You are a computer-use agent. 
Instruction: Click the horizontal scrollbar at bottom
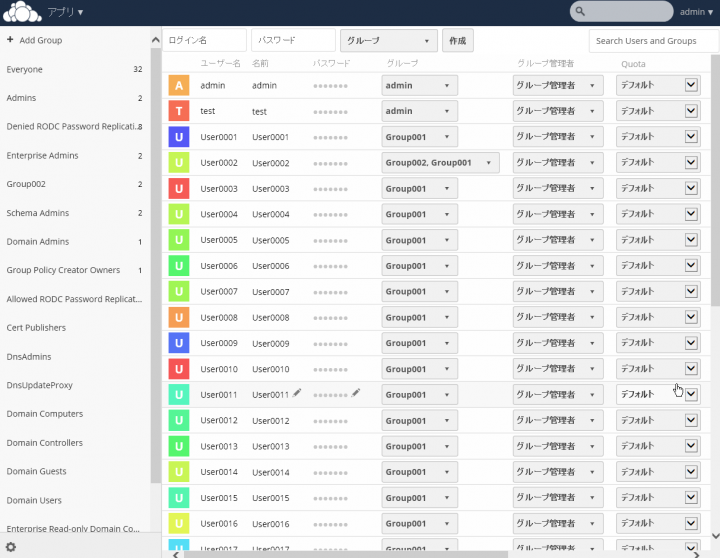click(346, 555)
